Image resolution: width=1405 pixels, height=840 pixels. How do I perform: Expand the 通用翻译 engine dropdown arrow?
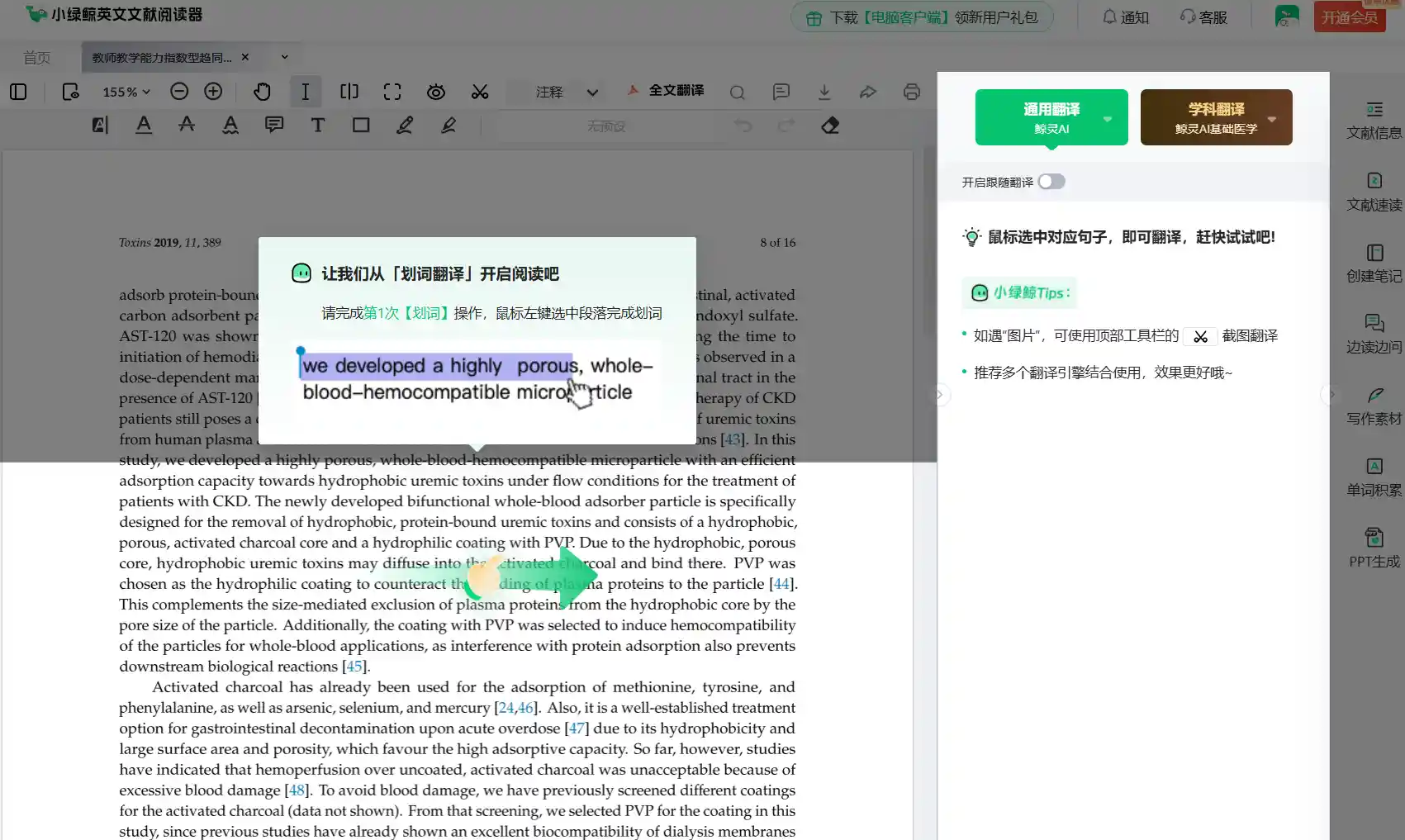[x=1108, y=119]
